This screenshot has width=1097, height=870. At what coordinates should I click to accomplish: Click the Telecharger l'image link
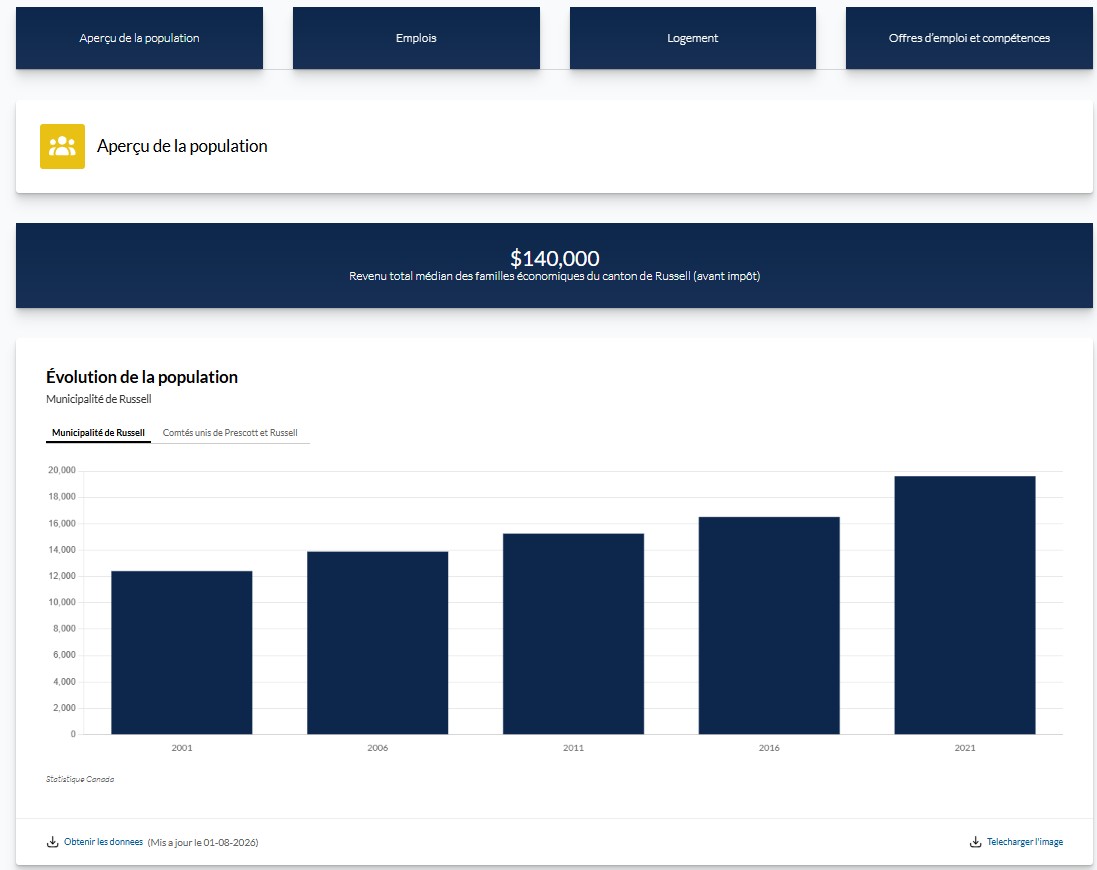[1024, 841]
